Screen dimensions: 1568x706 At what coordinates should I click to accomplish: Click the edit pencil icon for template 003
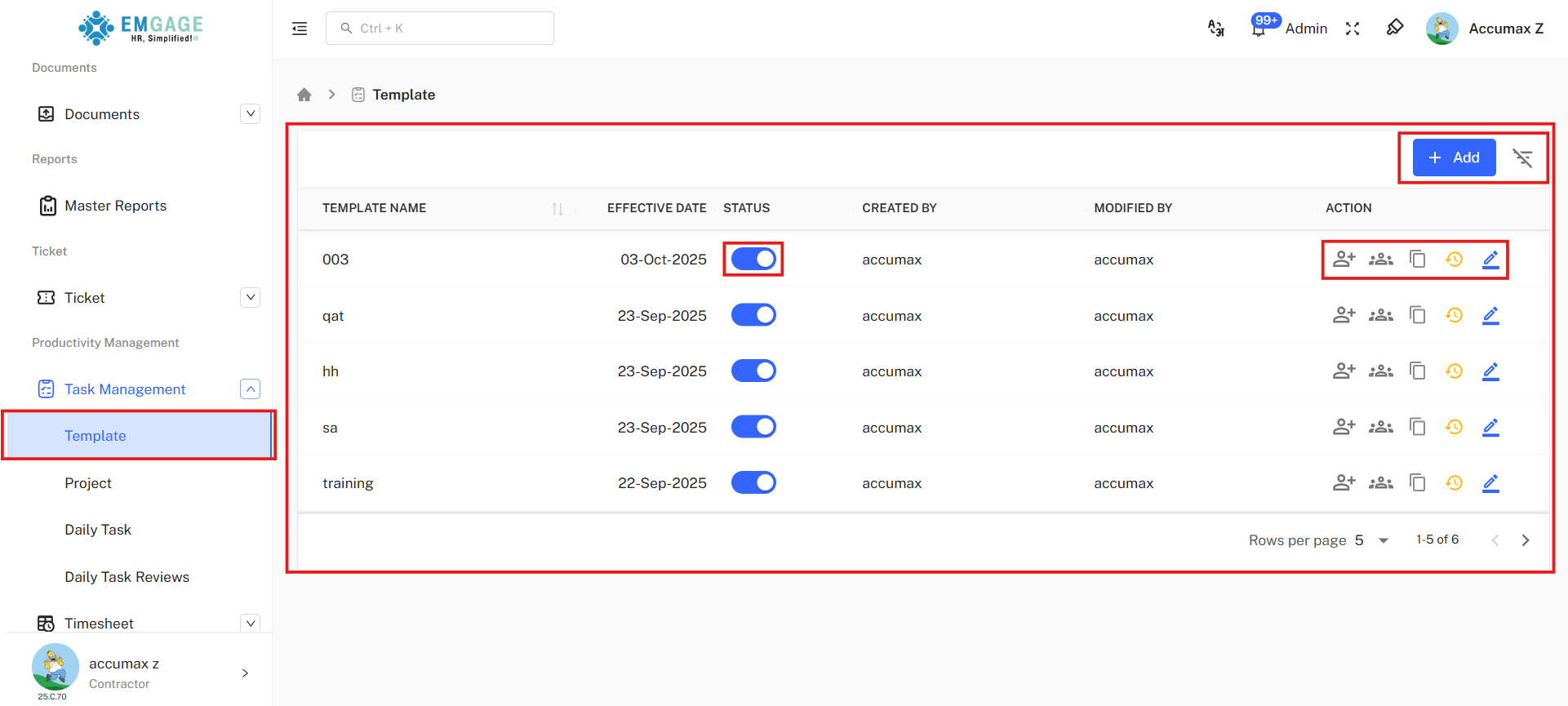point(1490,260)
